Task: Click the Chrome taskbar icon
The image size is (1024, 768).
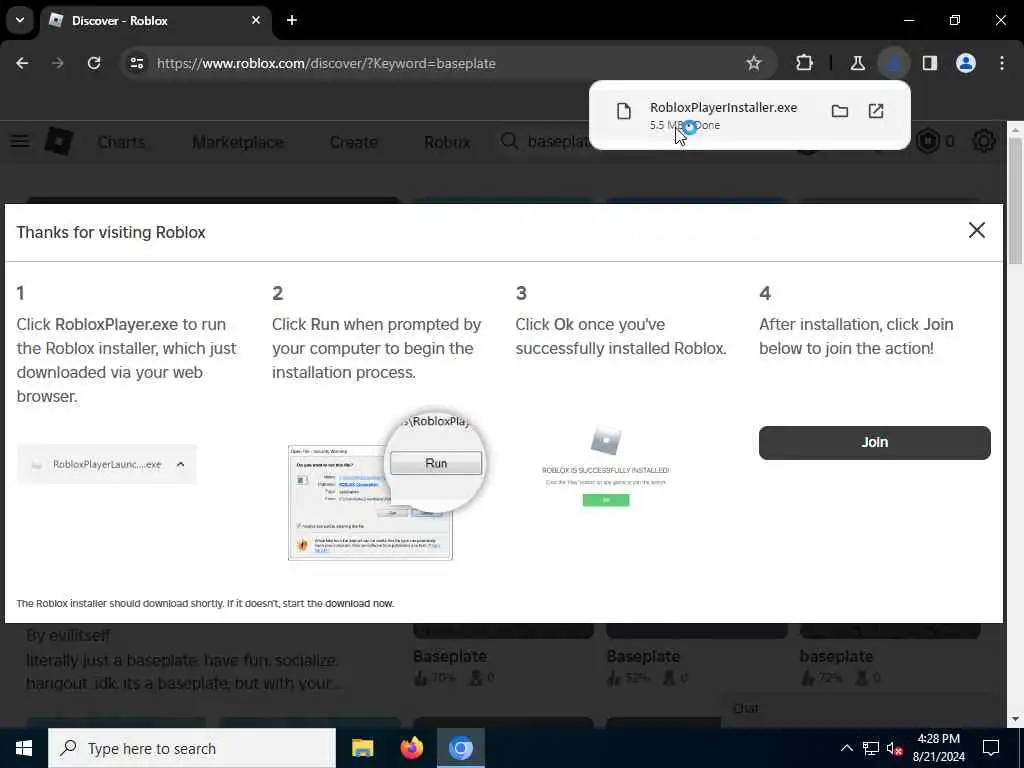Action: click(461, 748)
